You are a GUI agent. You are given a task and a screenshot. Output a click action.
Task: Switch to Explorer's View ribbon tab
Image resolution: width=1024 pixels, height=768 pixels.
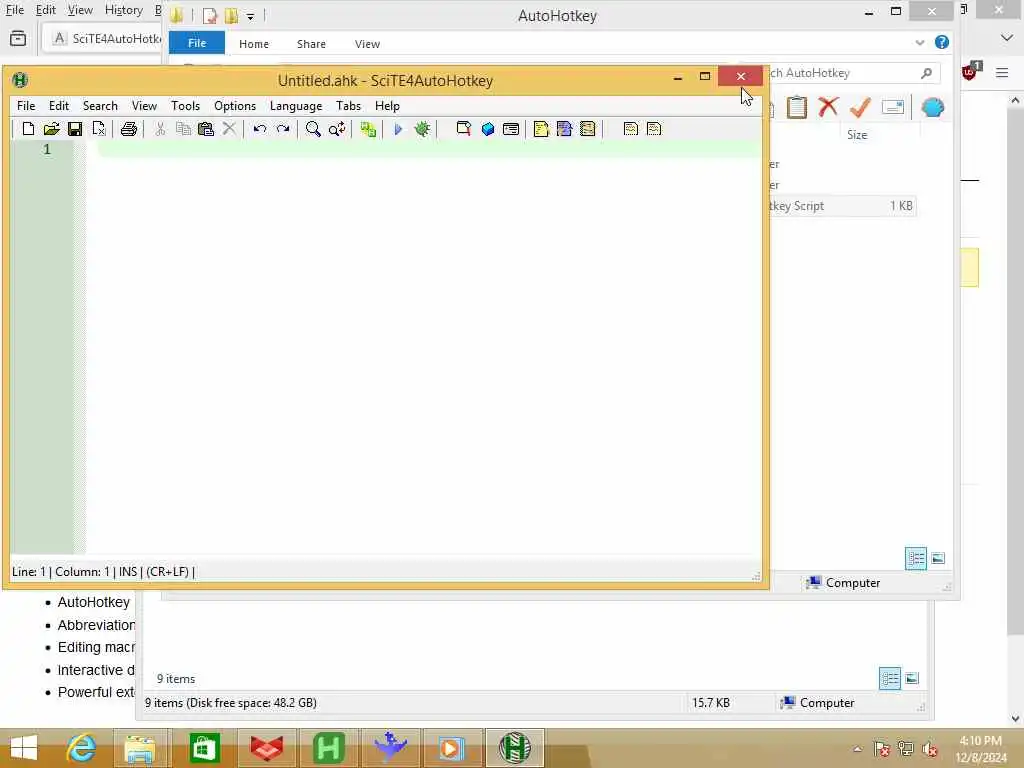367,44
